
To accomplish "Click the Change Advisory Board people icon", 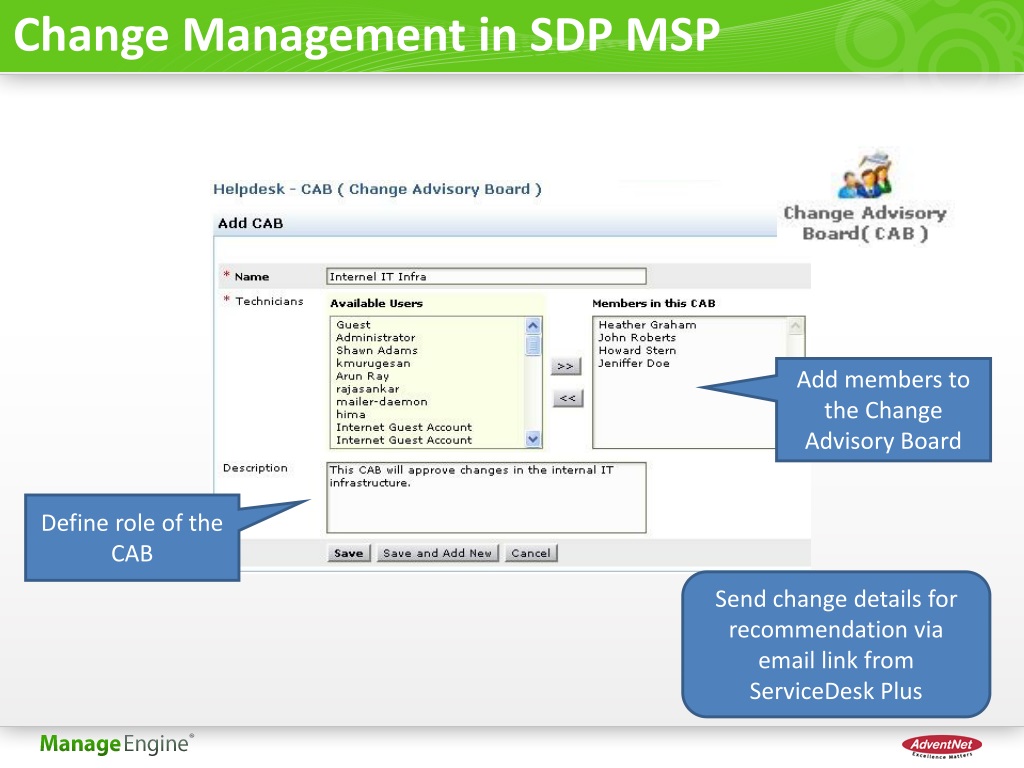I will (865, 174).
